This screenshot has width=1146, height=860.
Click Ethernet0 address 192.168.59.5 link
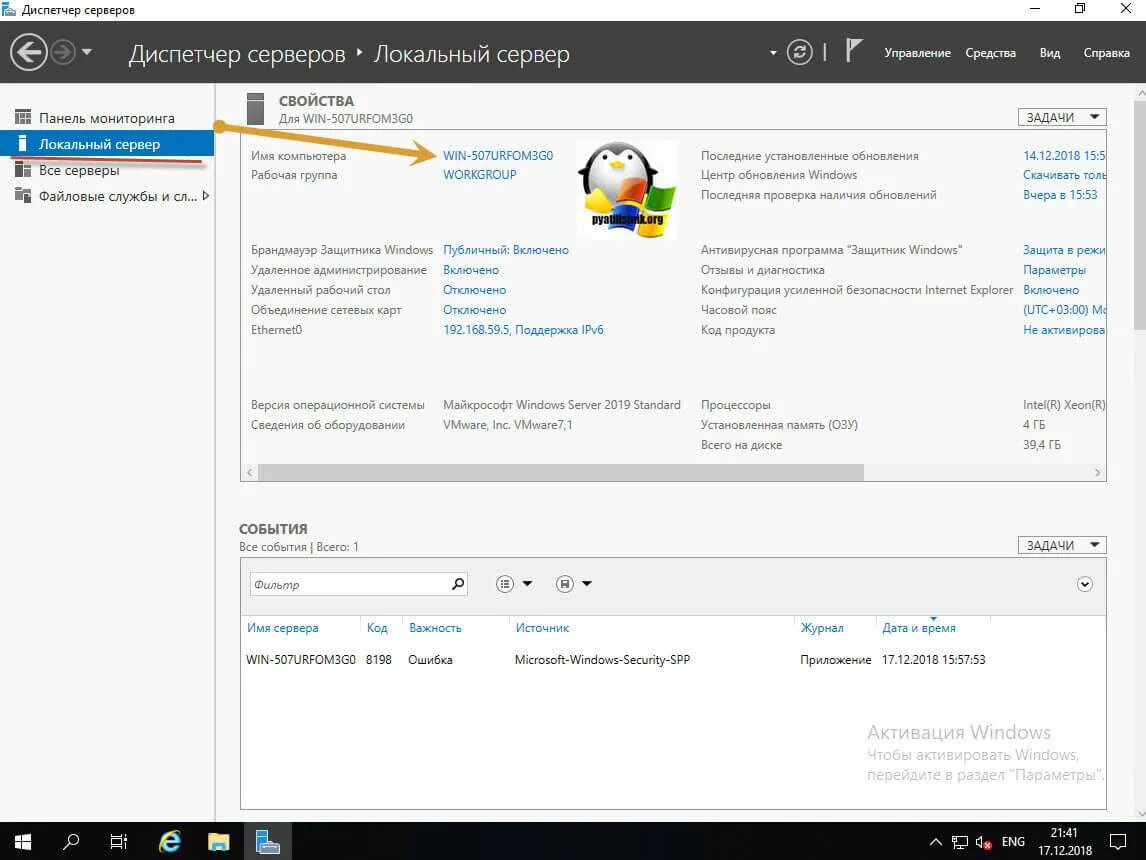tap(523, 330)
